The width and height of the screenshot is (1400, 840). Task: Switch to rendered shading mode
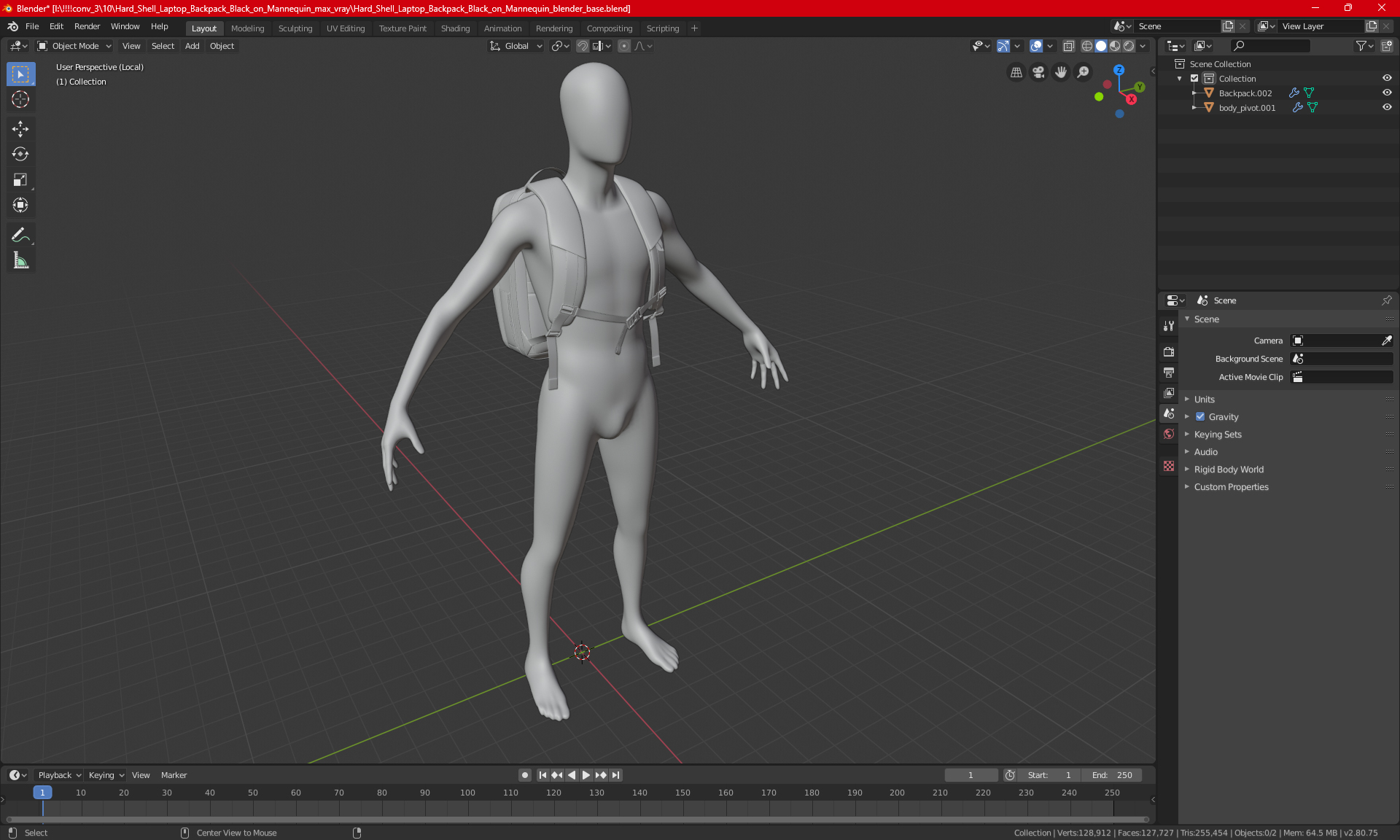[1129, 46]
